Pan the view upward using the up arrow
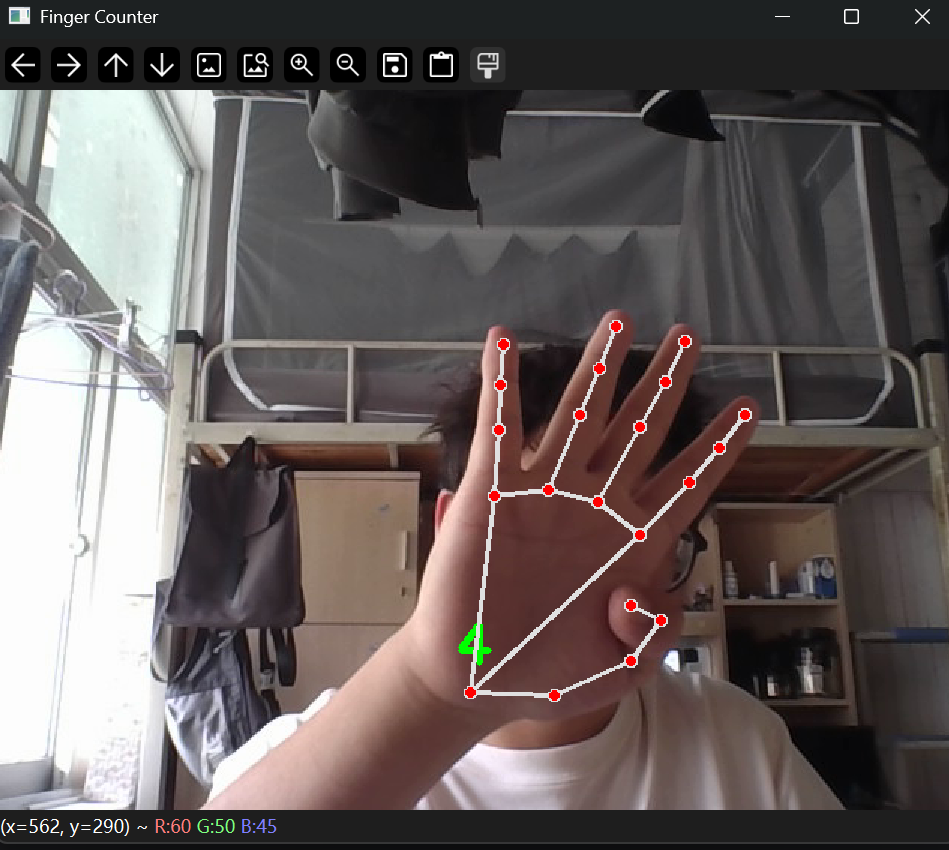949x850 pixels. point(115,65)
